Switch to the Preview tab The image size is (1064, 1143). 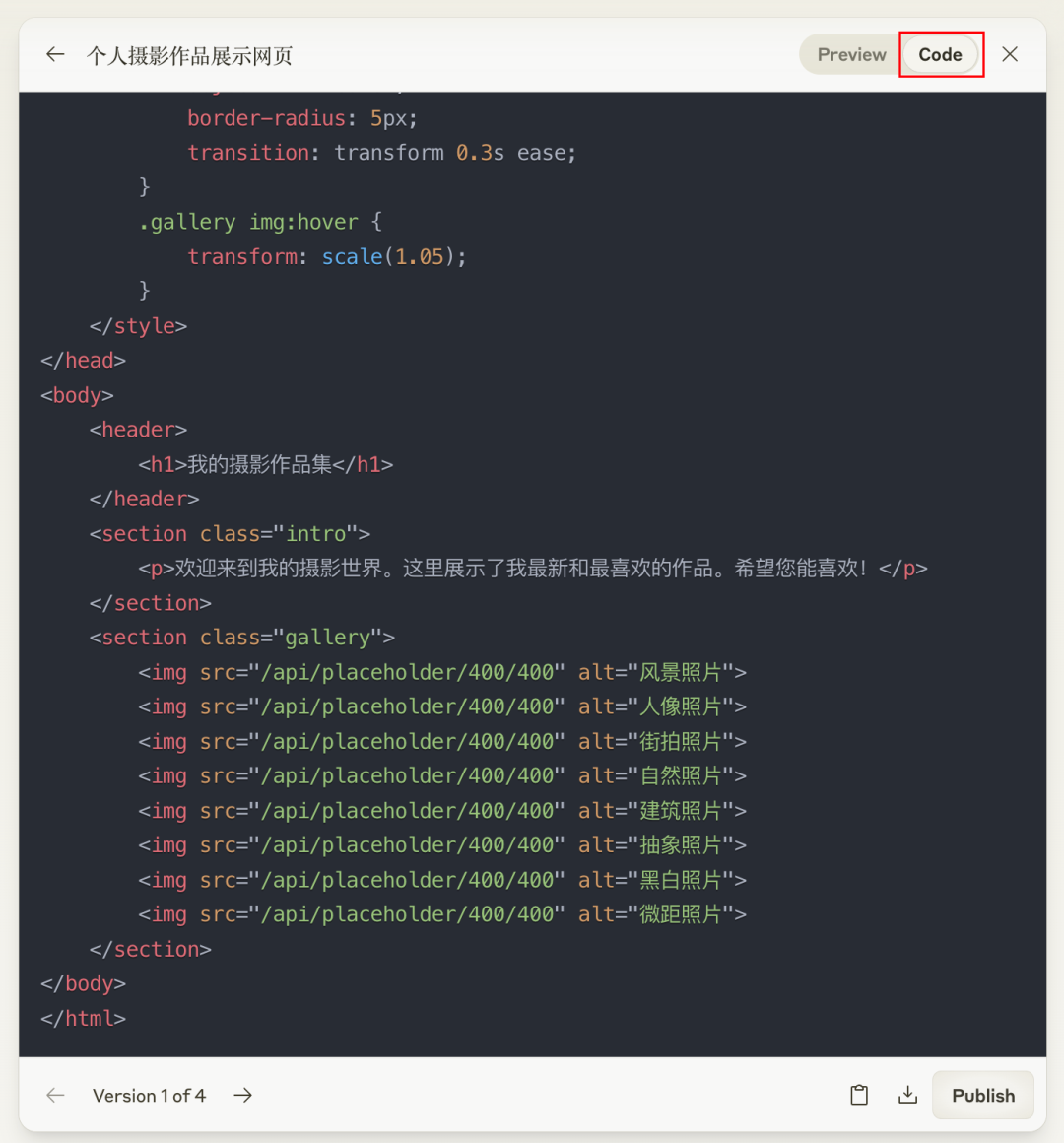[x=849, y=54]
